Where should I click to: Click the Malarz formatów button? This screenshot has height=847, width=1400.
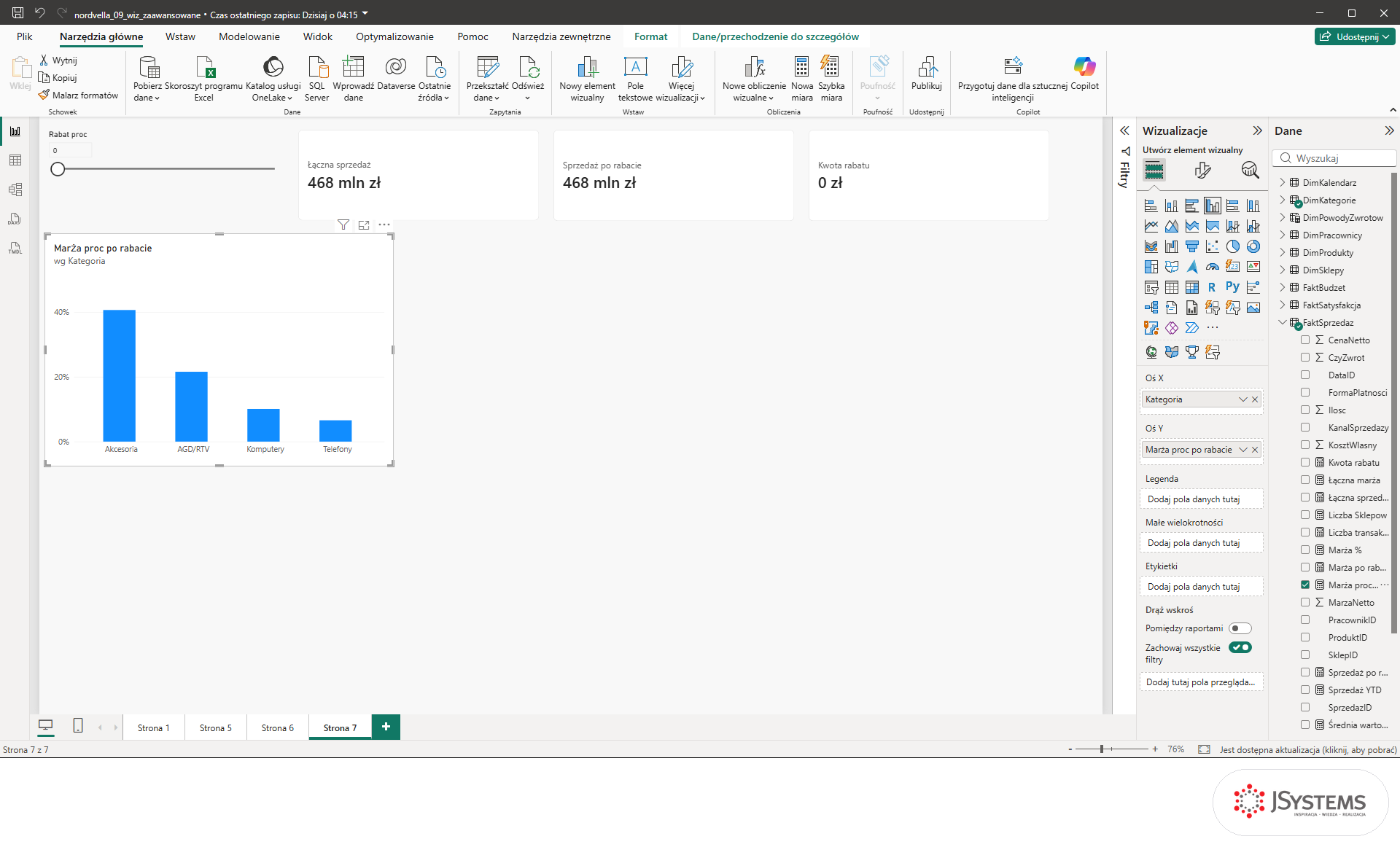point(79,95)
